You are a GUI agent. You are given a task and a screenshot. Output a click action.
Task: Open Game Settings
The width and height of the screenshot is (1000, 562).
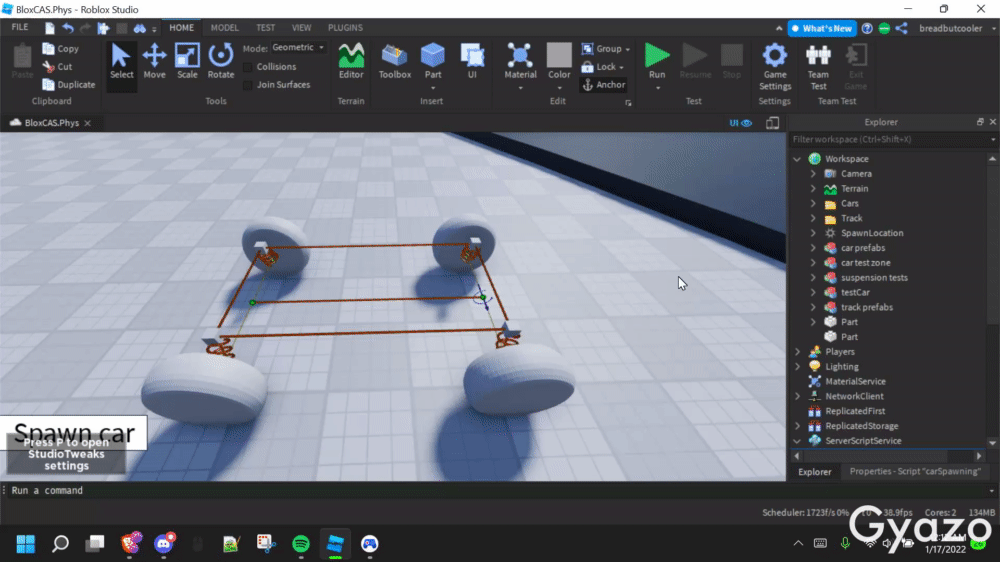click(x=775, y=67)
